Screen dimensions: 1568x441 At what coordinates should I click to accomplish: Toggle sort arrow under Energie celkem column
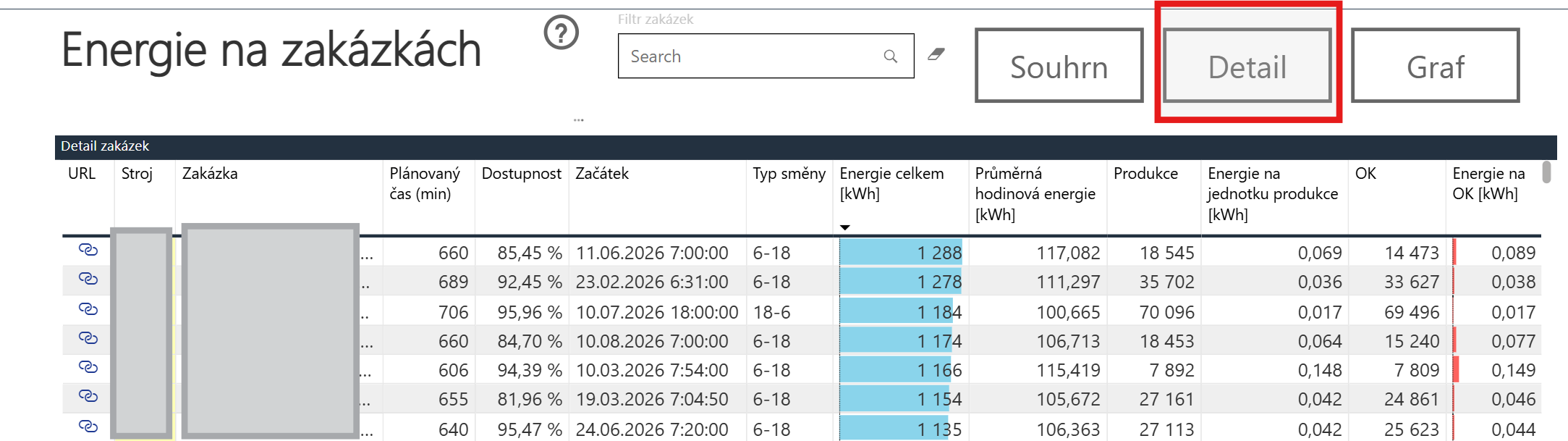click(x=844, y=227)
